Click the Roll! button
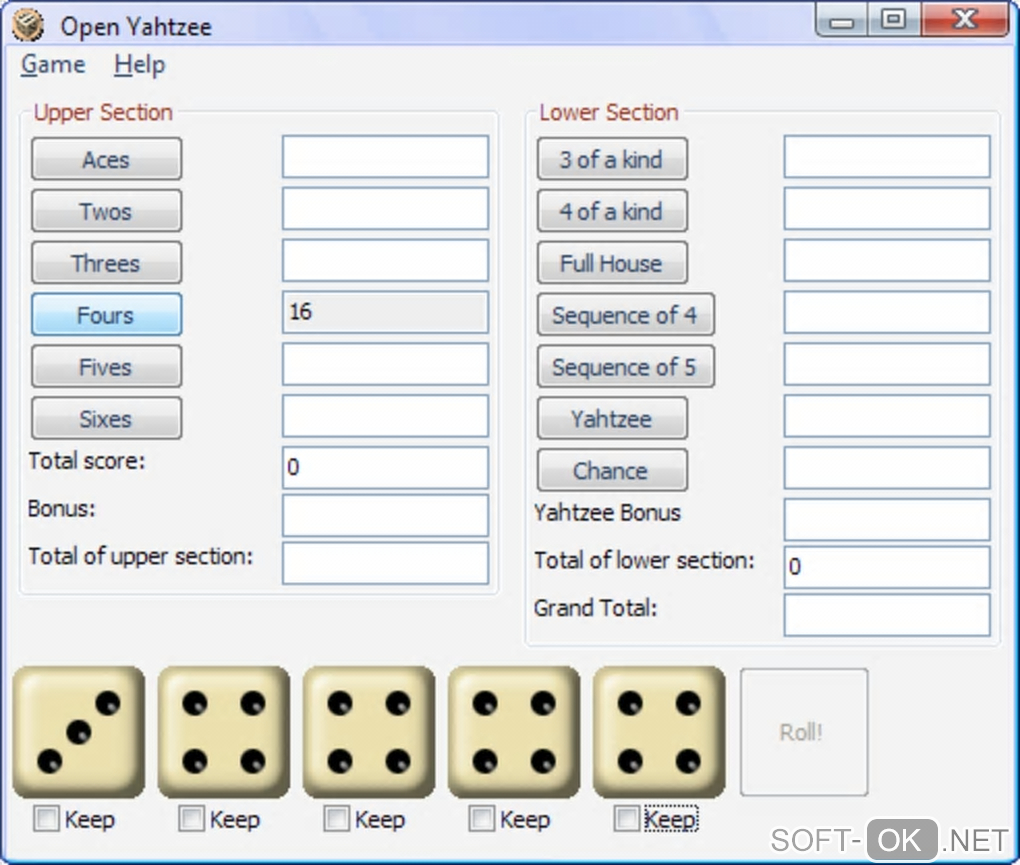Image resolution: width=1020 pixels, height=865 pixels. (804, 732)
